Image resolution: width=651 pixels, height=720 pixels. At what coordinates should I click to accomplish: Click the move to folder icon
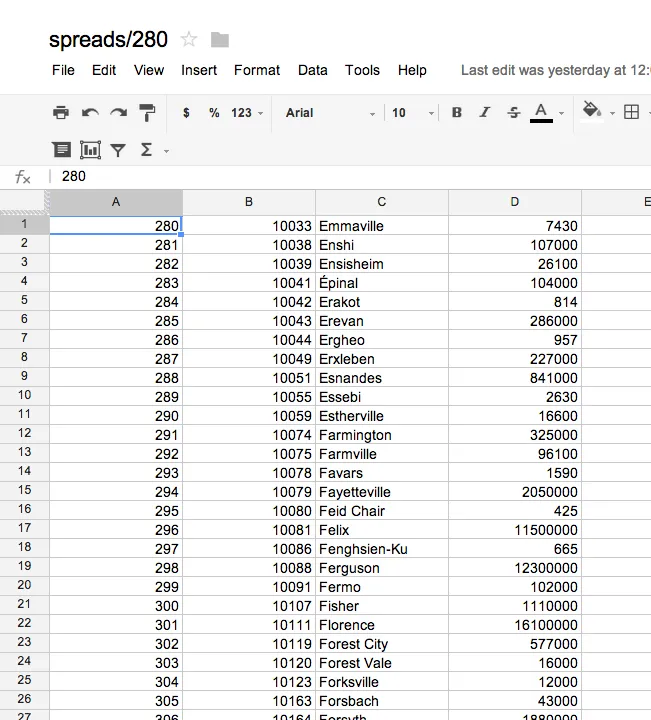[220, 40]
